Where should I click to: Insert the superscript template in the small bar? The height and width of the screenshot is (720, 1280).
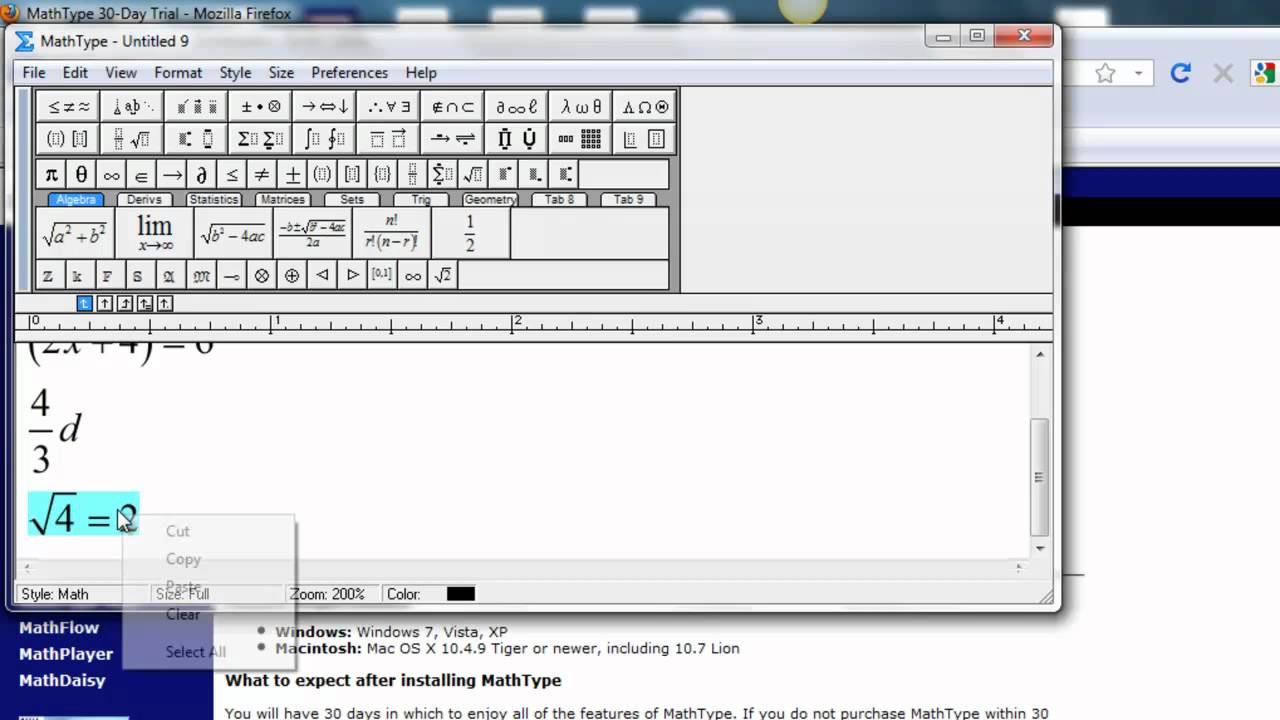coord(504,174)
